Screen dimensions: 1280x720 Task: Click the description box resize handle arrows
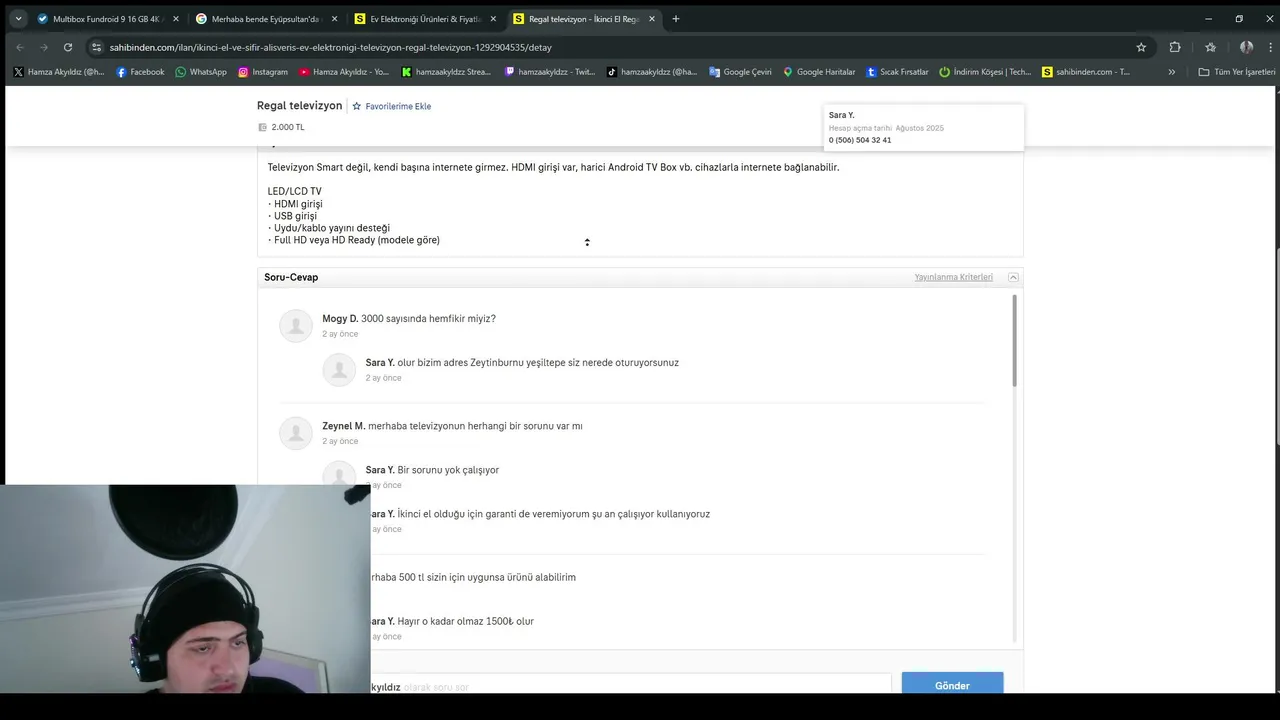click(587, 242)
